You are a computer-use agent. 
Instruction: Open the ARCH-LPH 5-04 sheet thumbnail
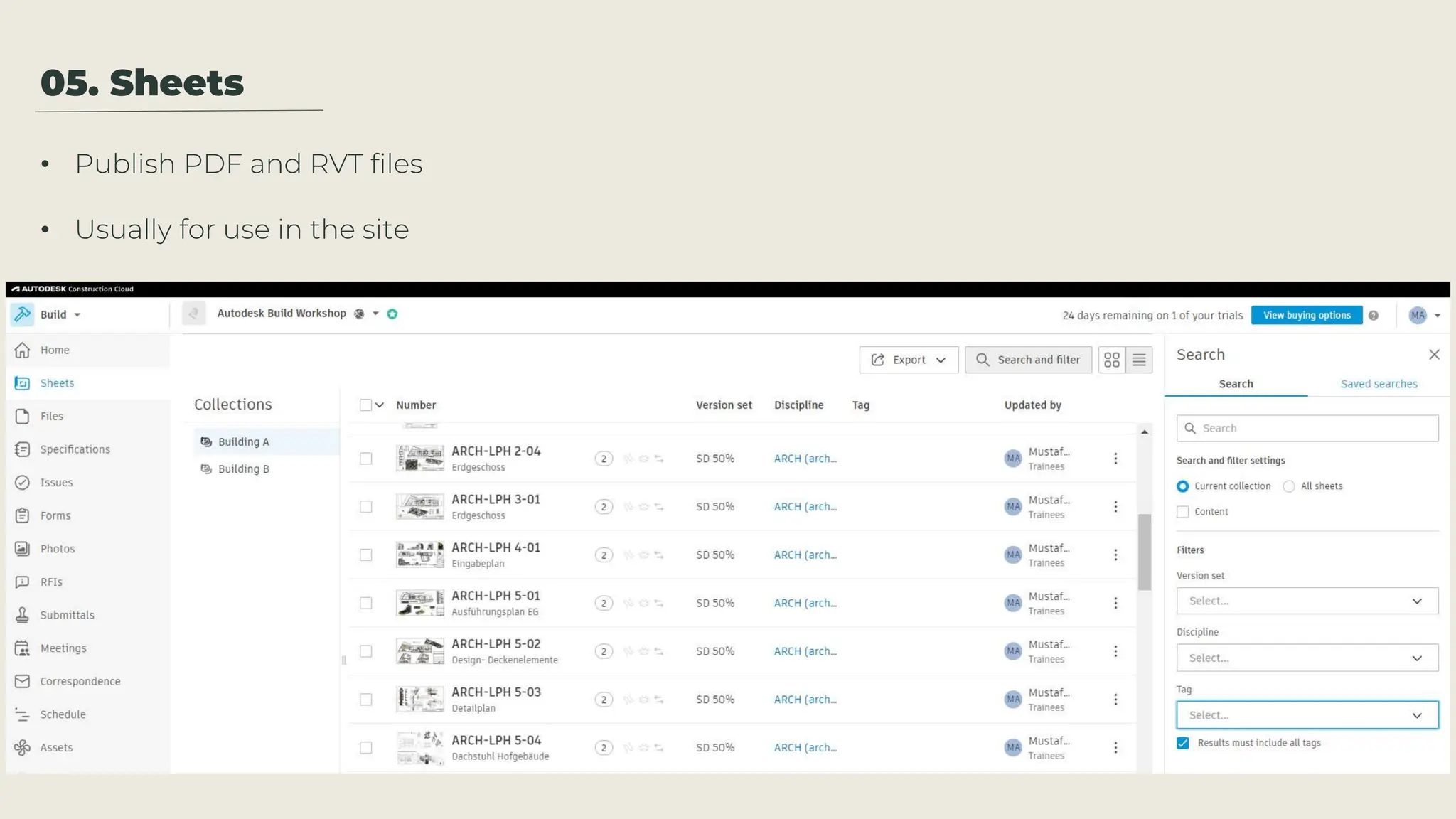coord(420,747)
